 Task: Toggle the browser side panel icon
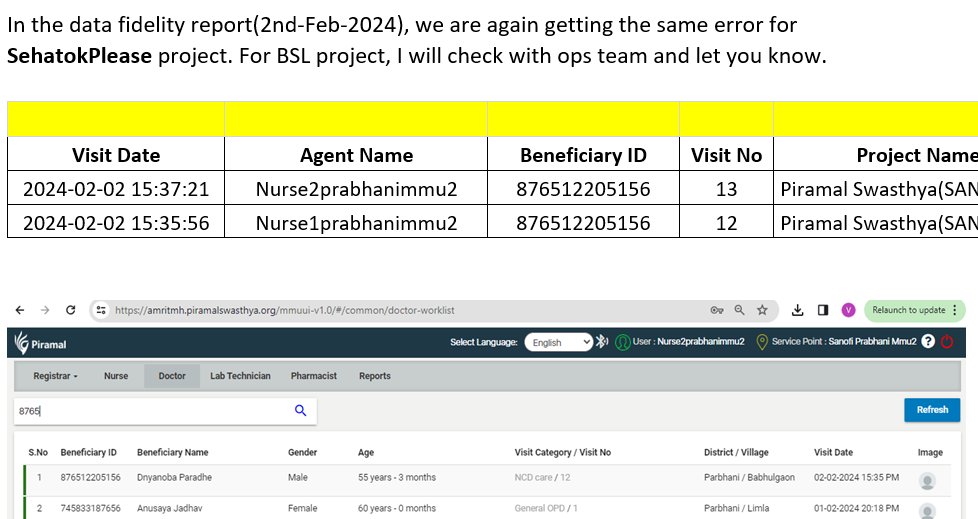pyautogui.click(x=823, y=310)
